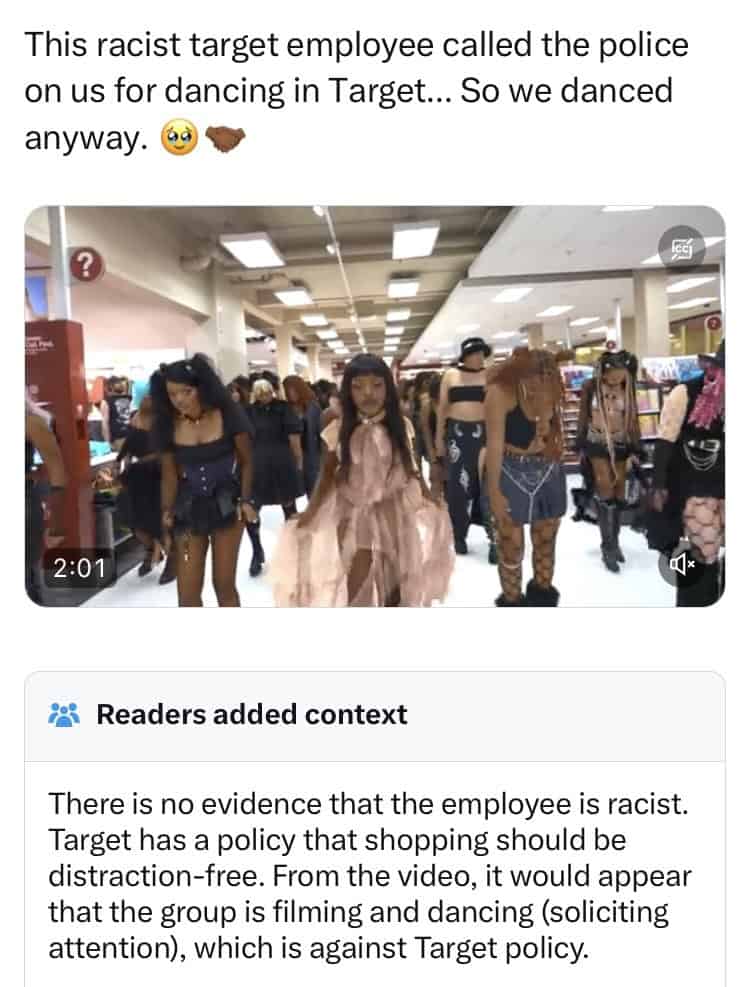
Task: Play the Target dancing video thumbnail
Action: point(375,406)
